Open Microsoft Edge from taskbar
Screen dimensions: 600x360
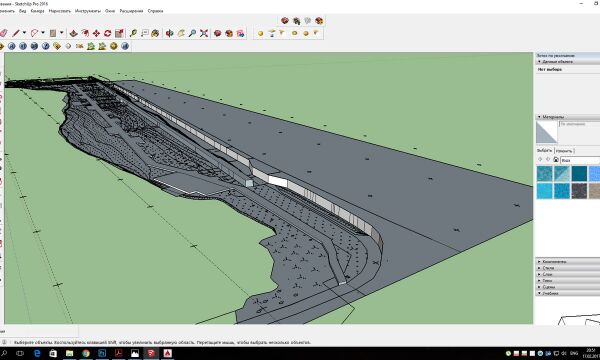click(x=37, y=353)
